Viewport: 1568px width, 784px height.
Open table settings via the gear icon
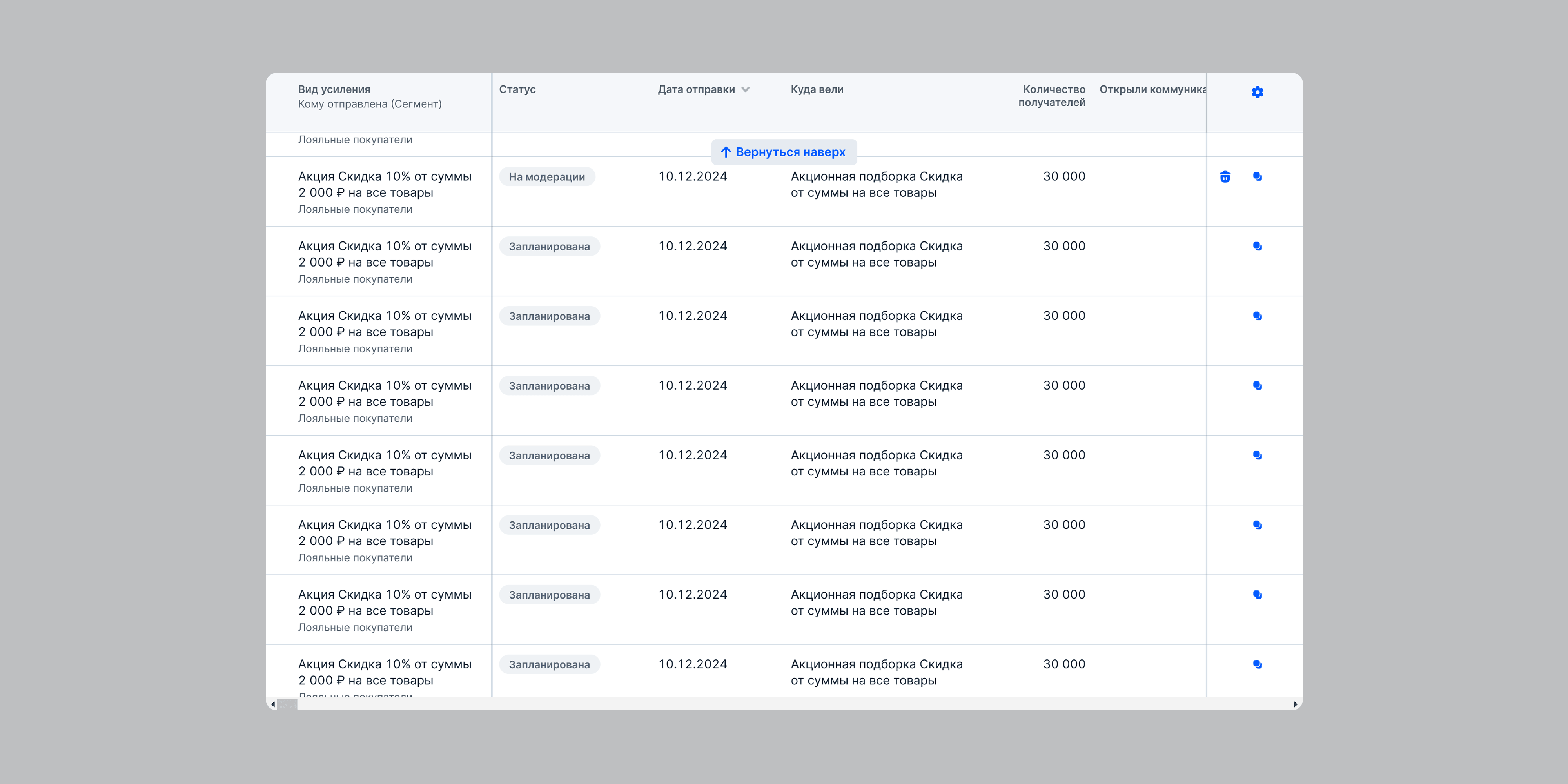[1257, 92]
